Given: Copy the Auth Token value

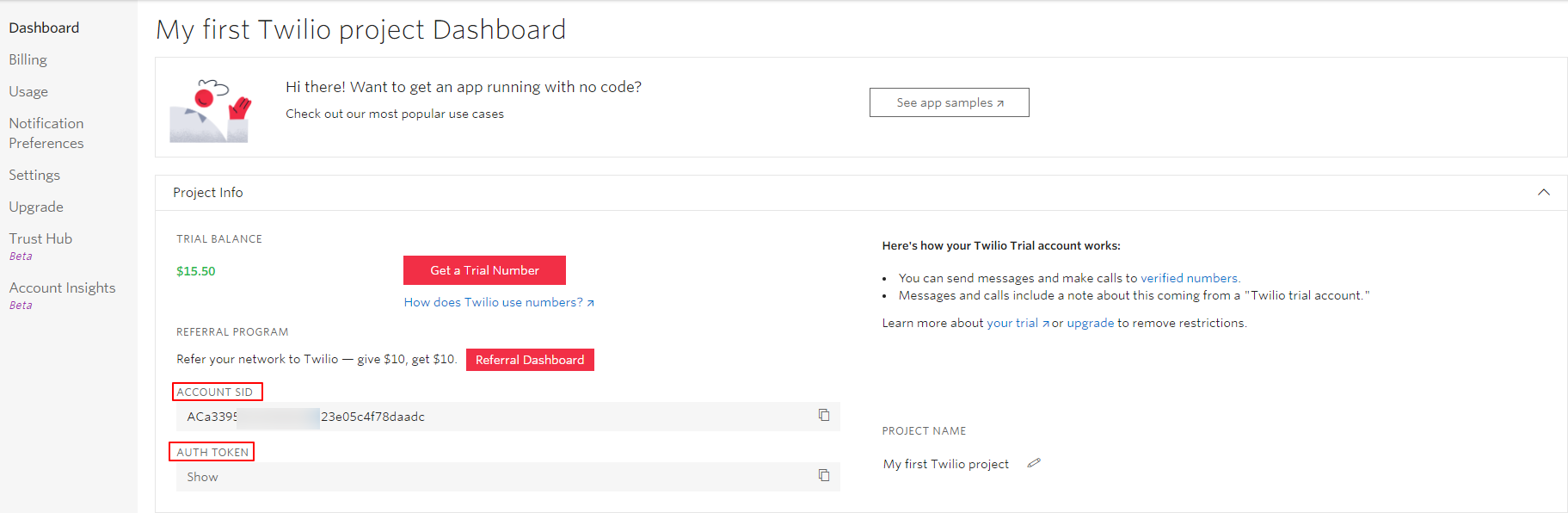Looking at the screenshot, I should (x=824, y=476).
